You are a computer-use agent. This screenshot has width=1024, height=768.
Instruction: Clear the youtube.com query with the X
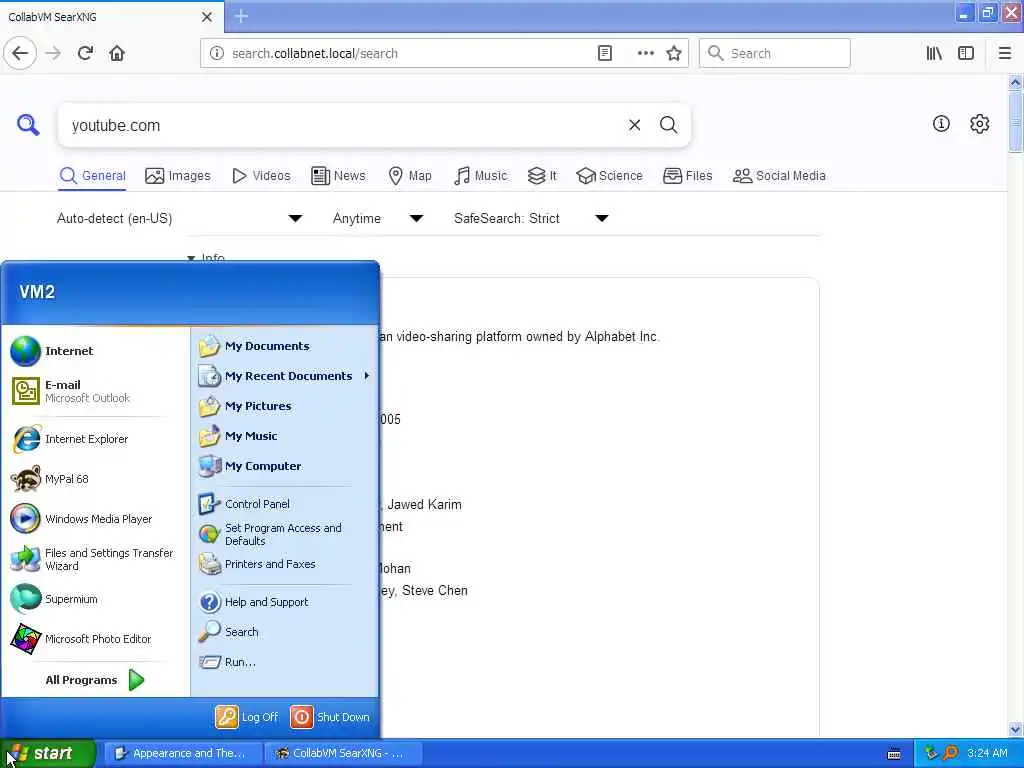(x=634, y=125)
